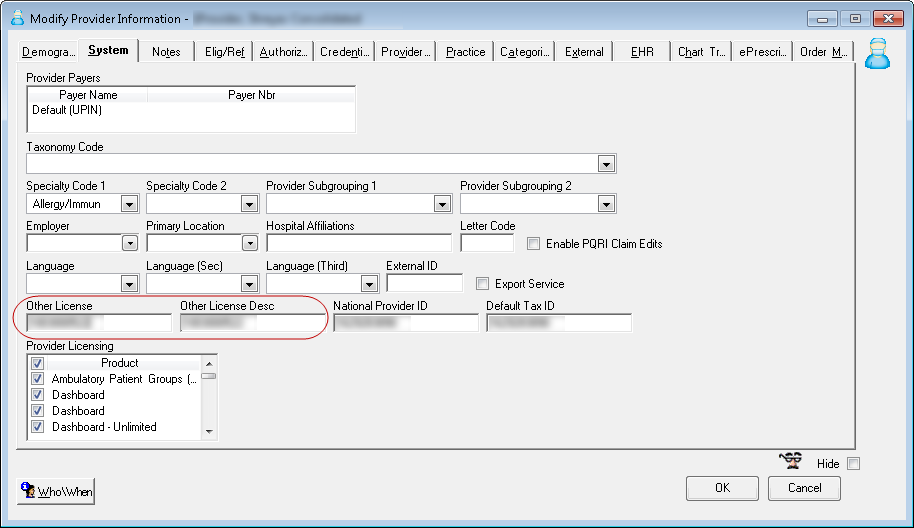
Task: Expand the Language (Third) dropdown
Action: (x=369, y=284)
